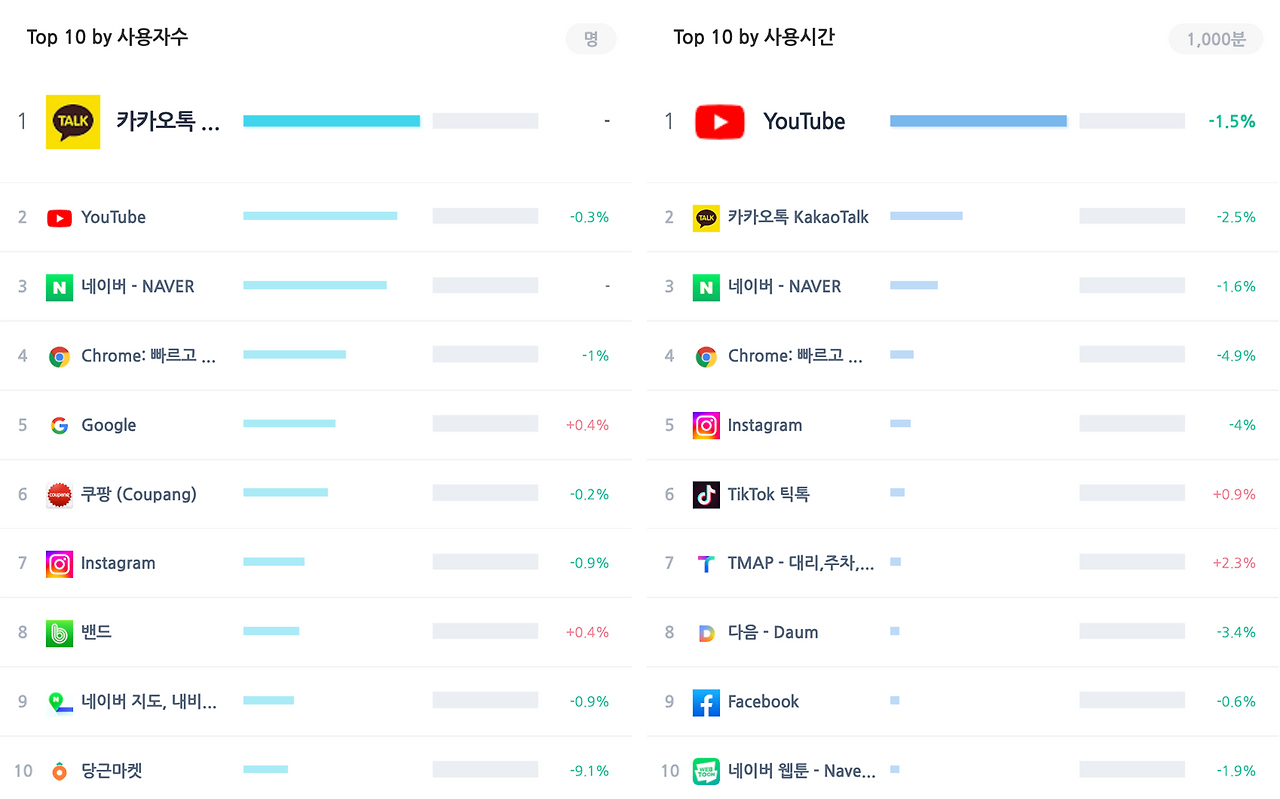The image size is (1280, 799).
Task: Click the TMAP icon at rank 7
Action: 706,564
